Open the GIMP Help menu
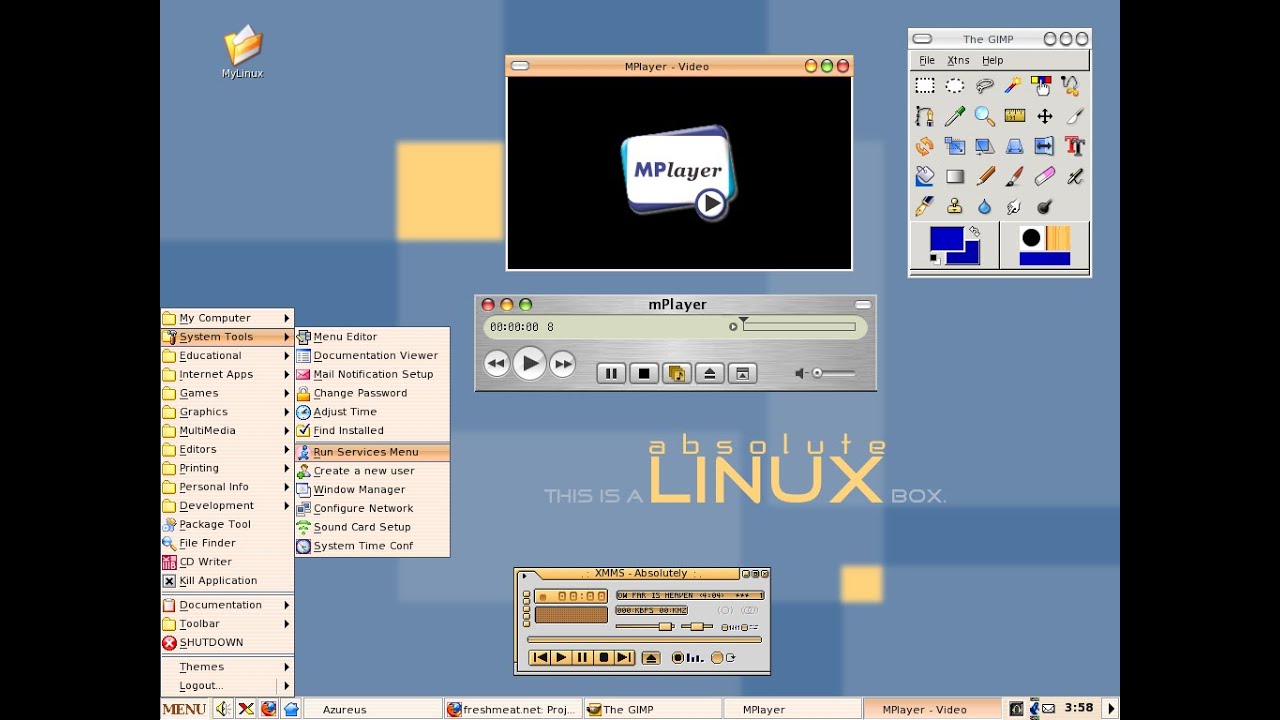The width and height of the screenshot is (1280, 720). [x=992, y=60]
